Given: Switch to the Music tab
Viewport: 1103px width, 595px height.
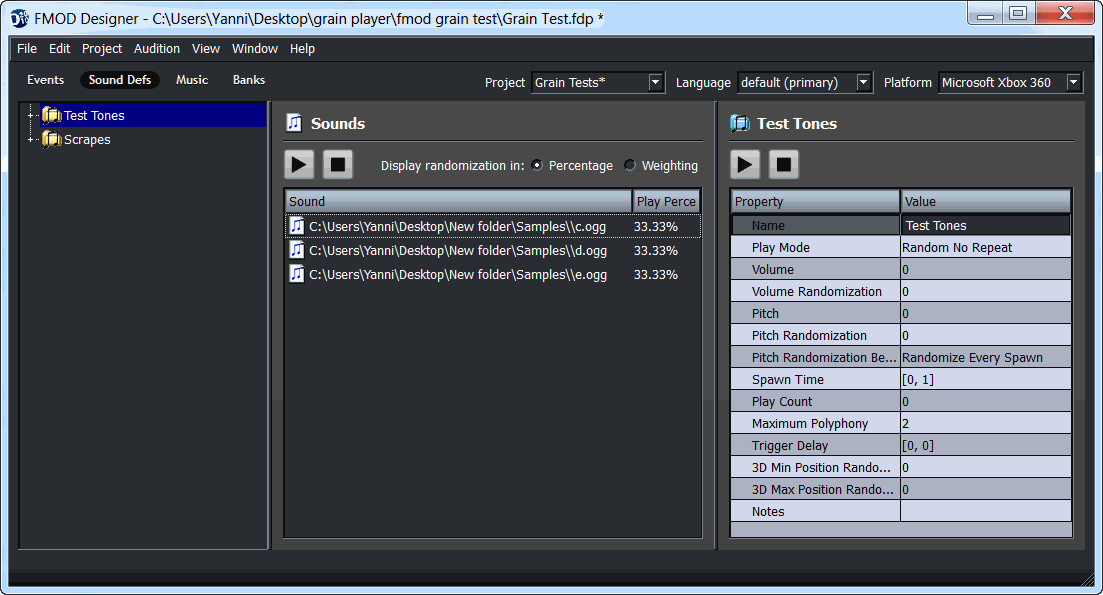Looking at the screenshot, I should [192, 80].
